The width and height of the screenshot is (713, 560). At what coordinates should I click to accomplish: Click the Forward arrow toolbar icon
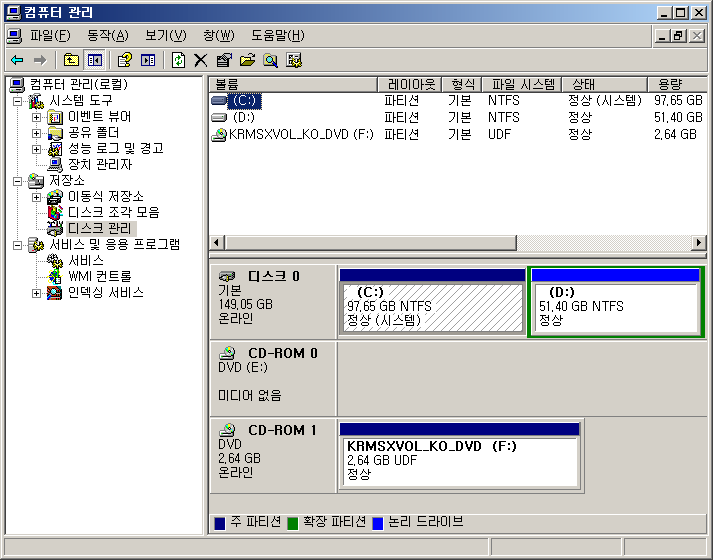coord(40,60)
